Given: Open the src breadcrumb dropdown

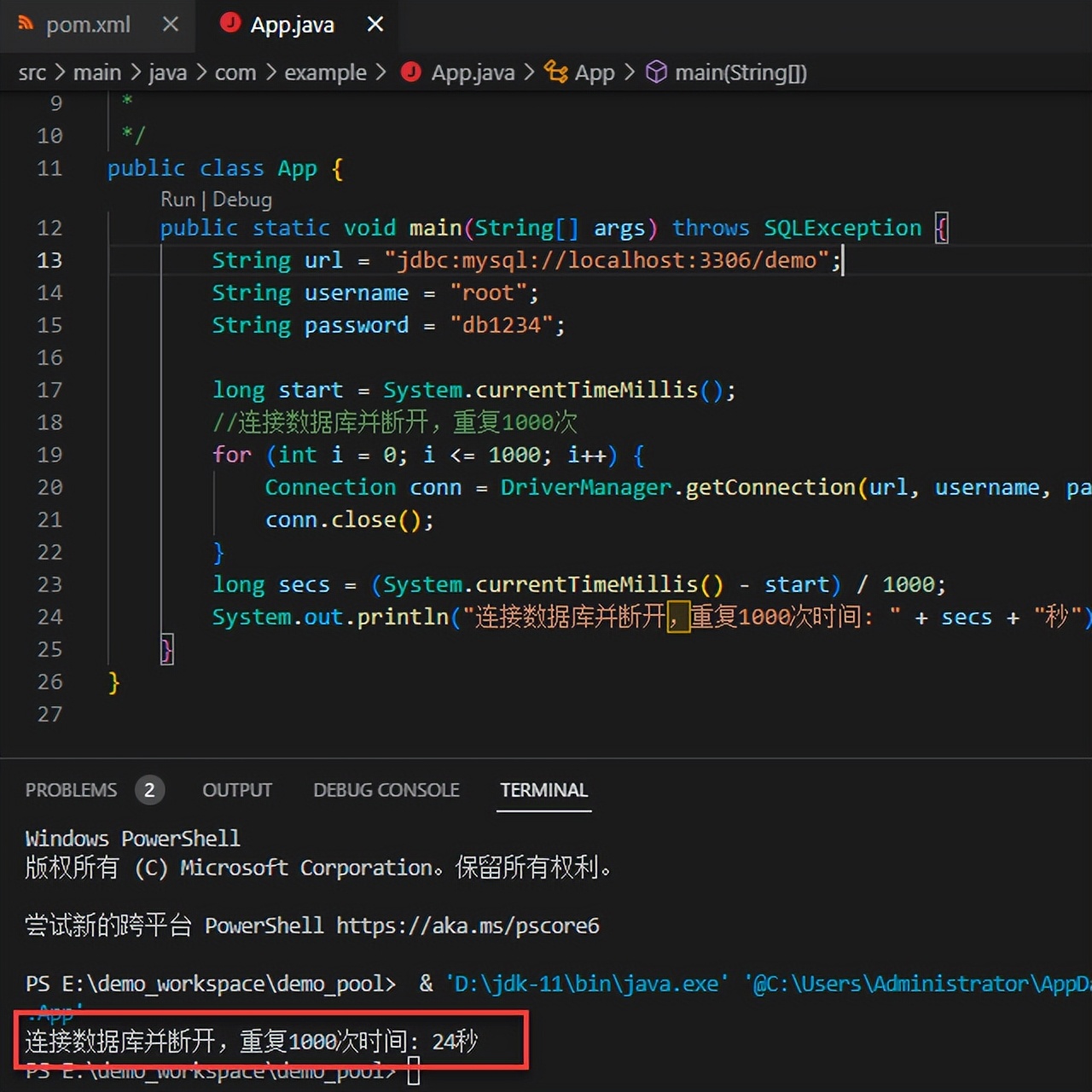Looking at the screenshot, I should coord(32,73).
